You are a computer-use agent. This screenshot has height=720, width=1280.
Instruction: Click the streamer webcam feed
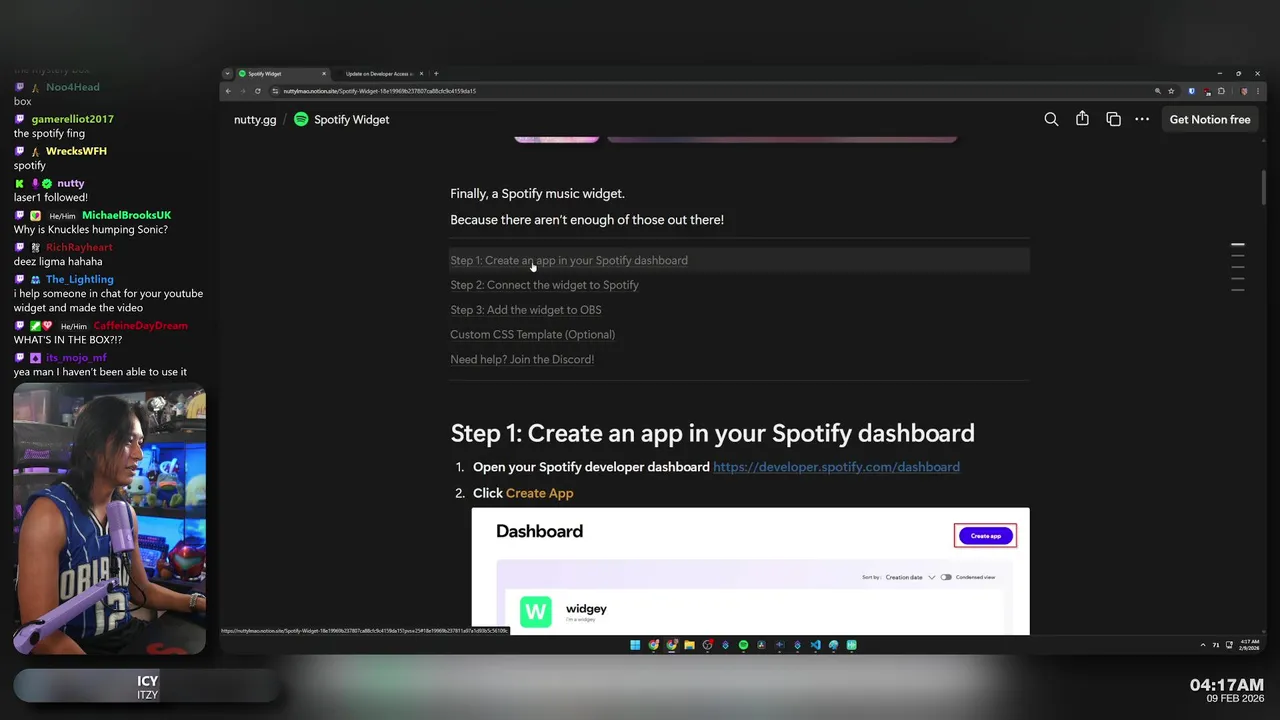click(109, 519)
